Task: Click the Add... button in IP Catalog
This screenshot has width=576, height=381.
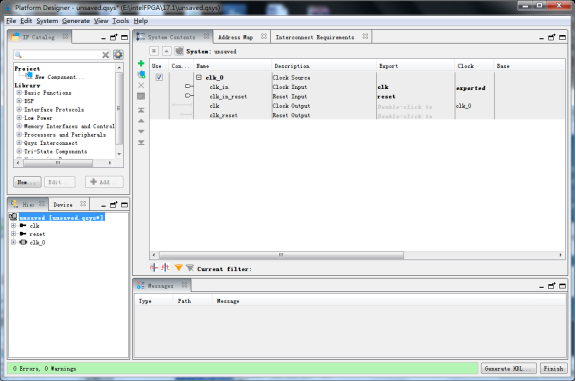Action: point(104,182)
